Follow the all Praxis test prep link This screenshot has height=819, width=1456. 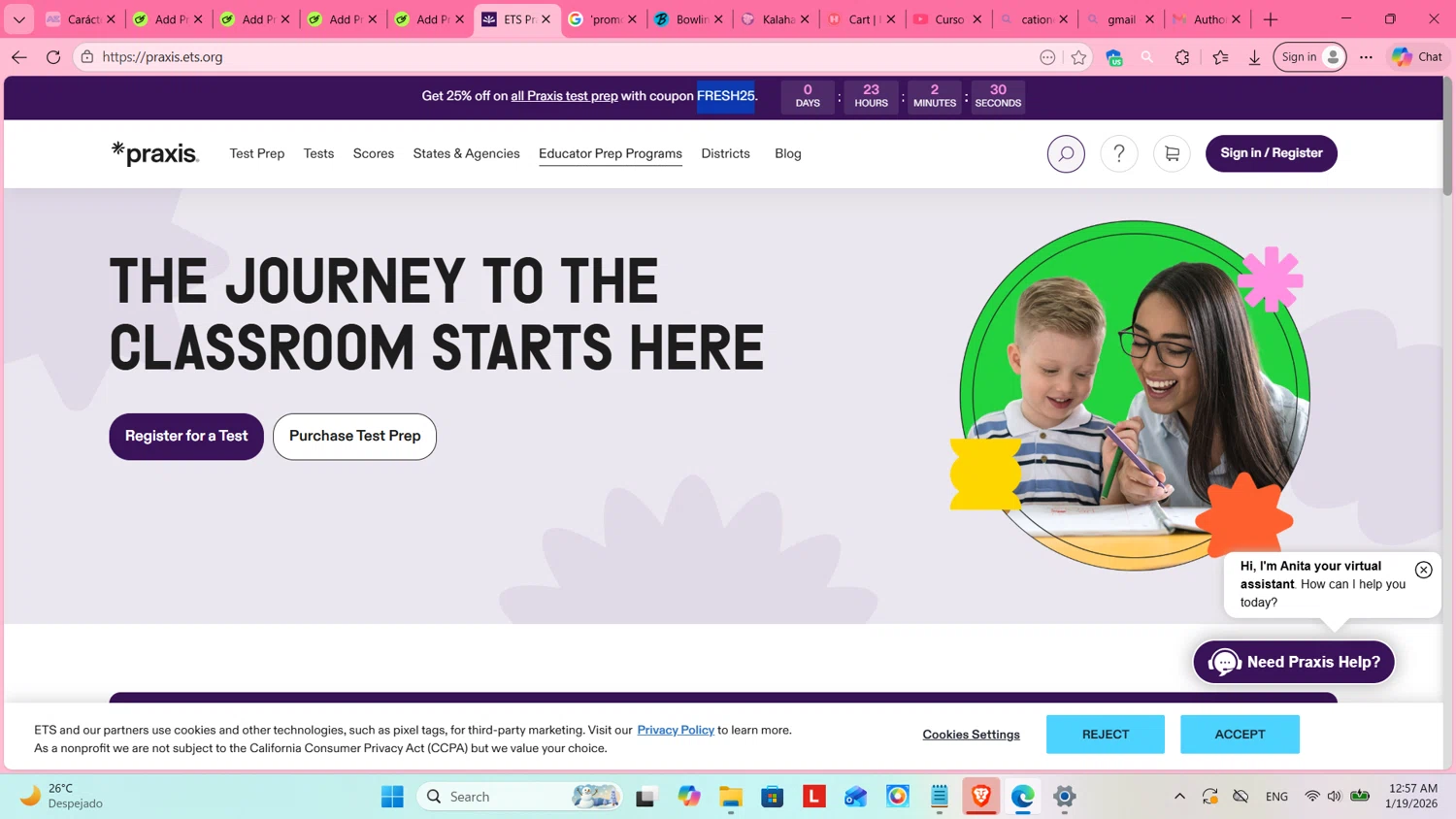pyautogui.click(x=565, y=96)
